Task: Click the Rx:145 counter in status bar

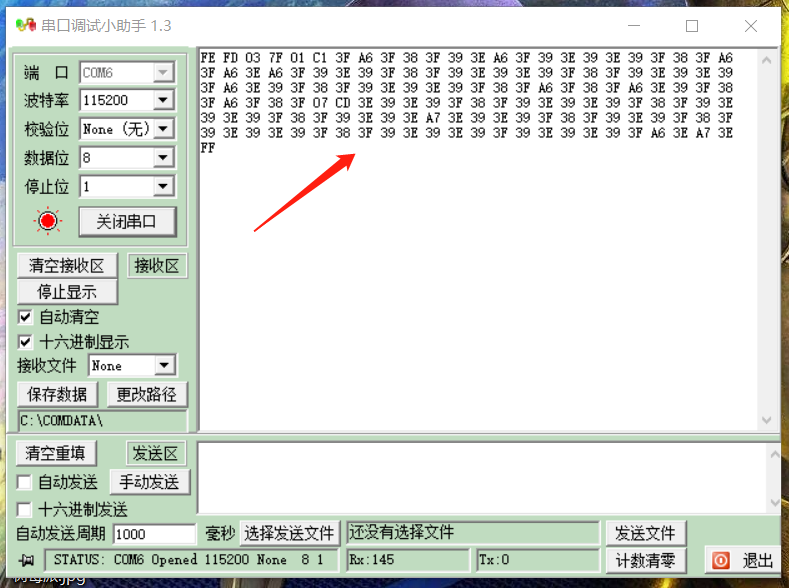Action: pos(408,560)
